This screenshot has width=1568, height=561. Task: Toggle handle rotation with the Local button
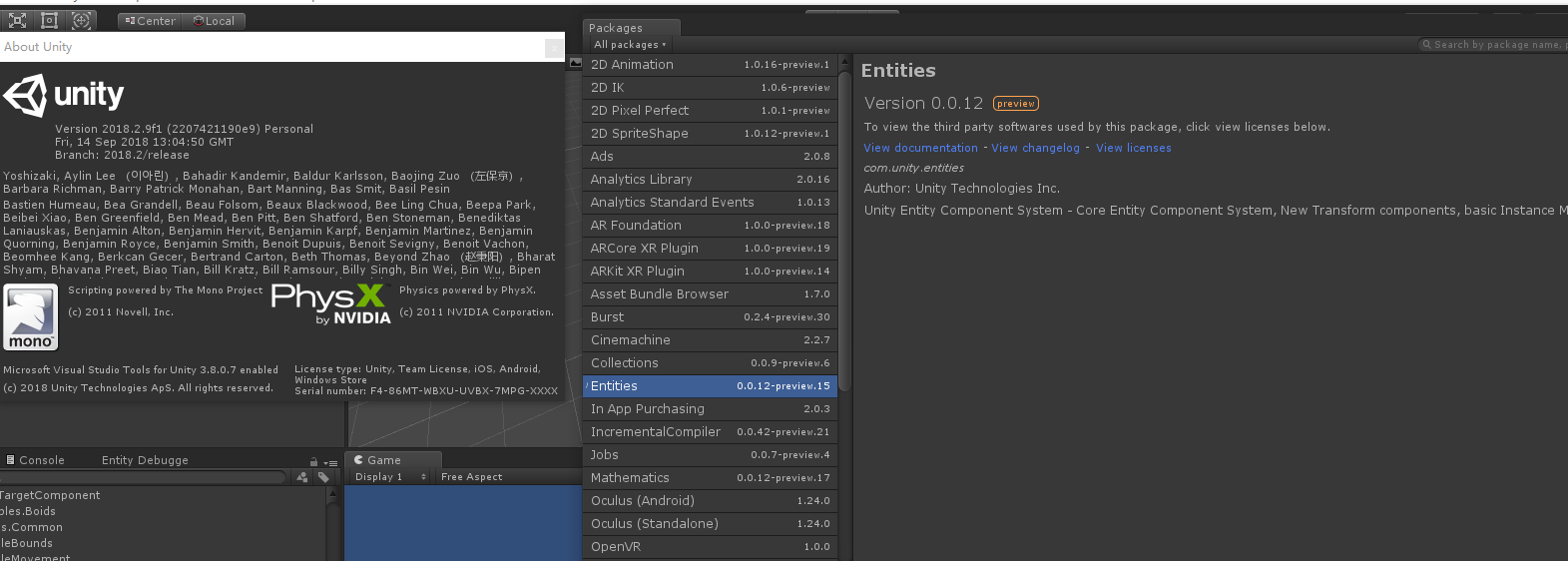click(214, 21)
